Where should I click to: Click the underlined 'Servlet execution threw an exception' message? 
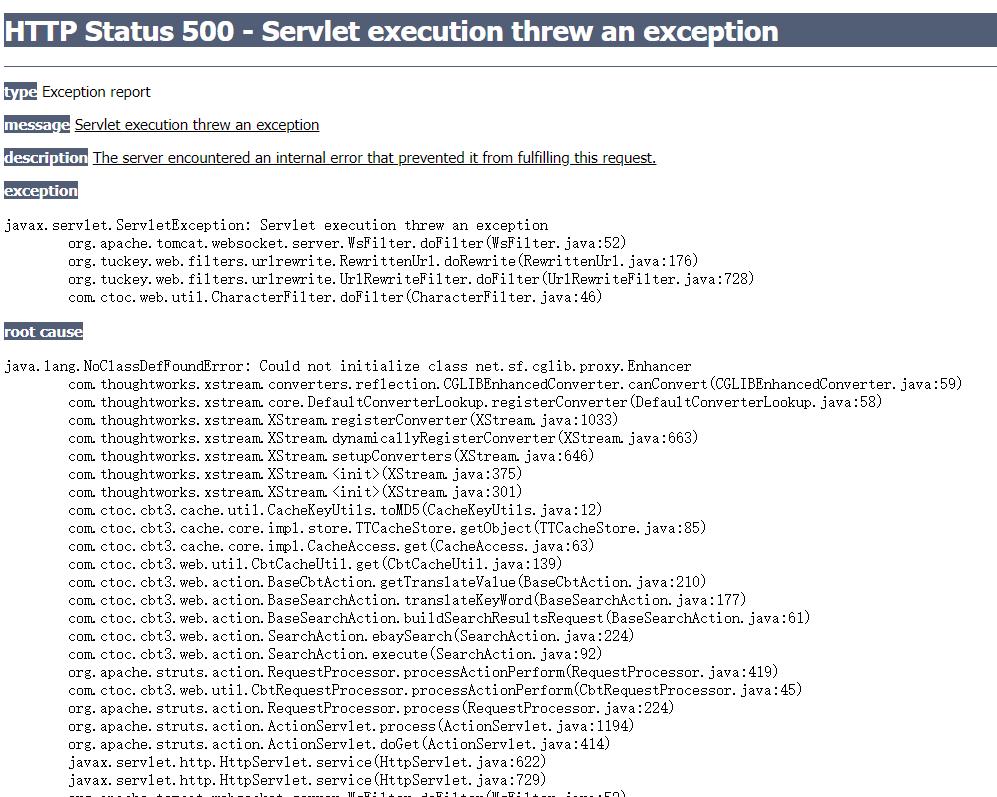point(196,125)
